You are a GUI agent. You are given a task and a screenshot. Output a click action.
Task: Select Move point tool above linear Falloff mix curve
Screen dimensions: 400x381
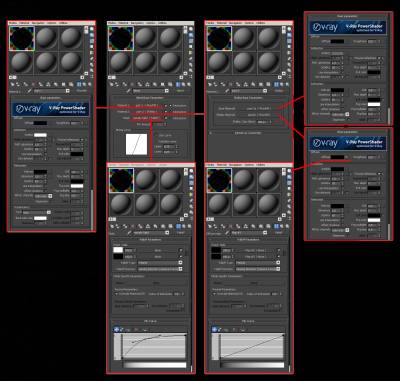coord(214,329)
